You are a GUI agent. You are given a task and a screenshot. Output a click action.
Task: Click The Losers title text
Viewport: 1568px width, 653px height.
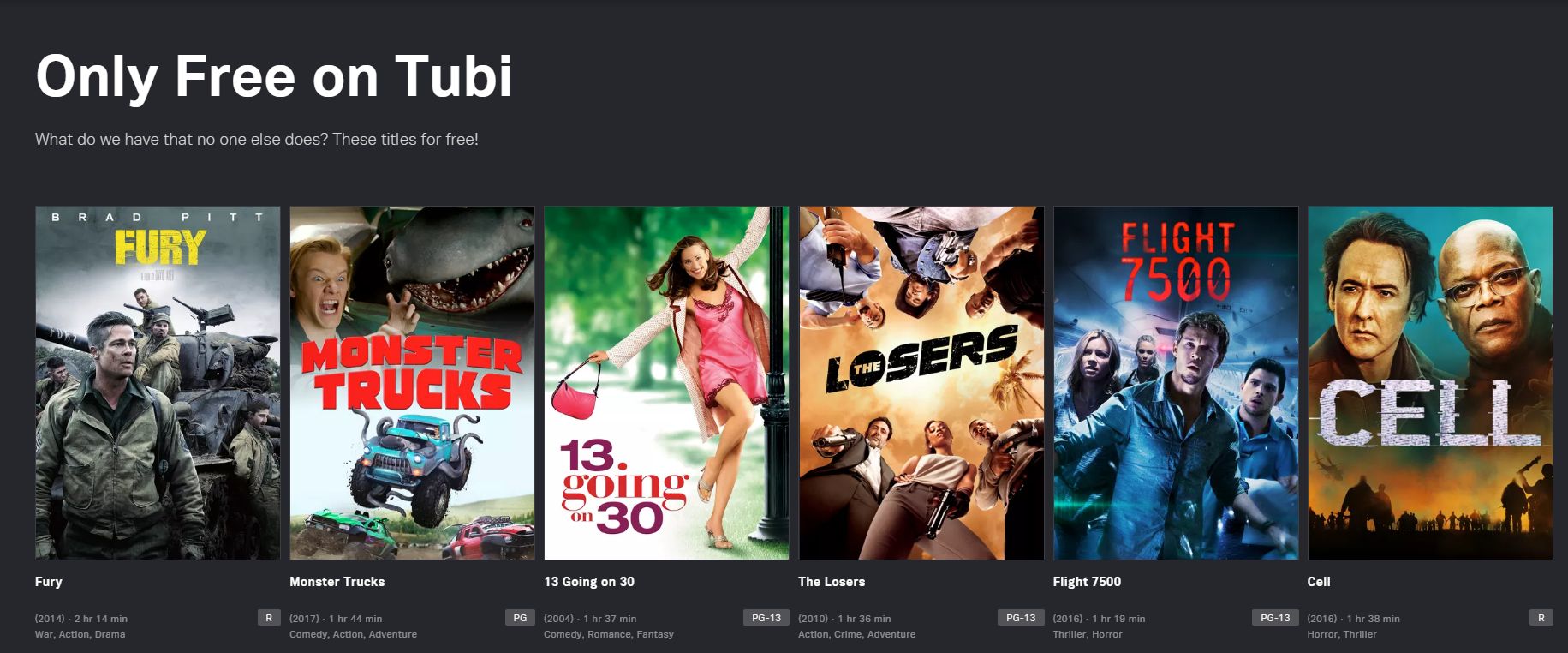832,582
